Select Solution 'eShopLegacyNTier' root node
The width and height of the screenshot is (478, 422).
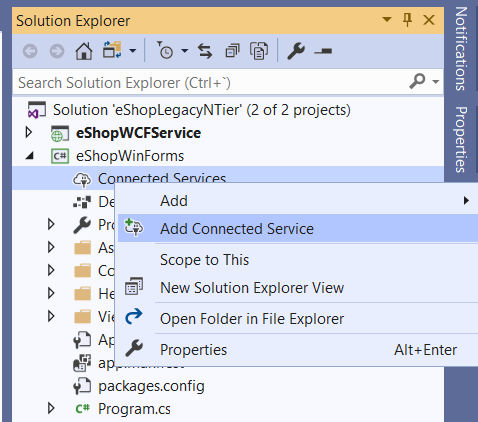pyautogui.click(x=202, y=110)
